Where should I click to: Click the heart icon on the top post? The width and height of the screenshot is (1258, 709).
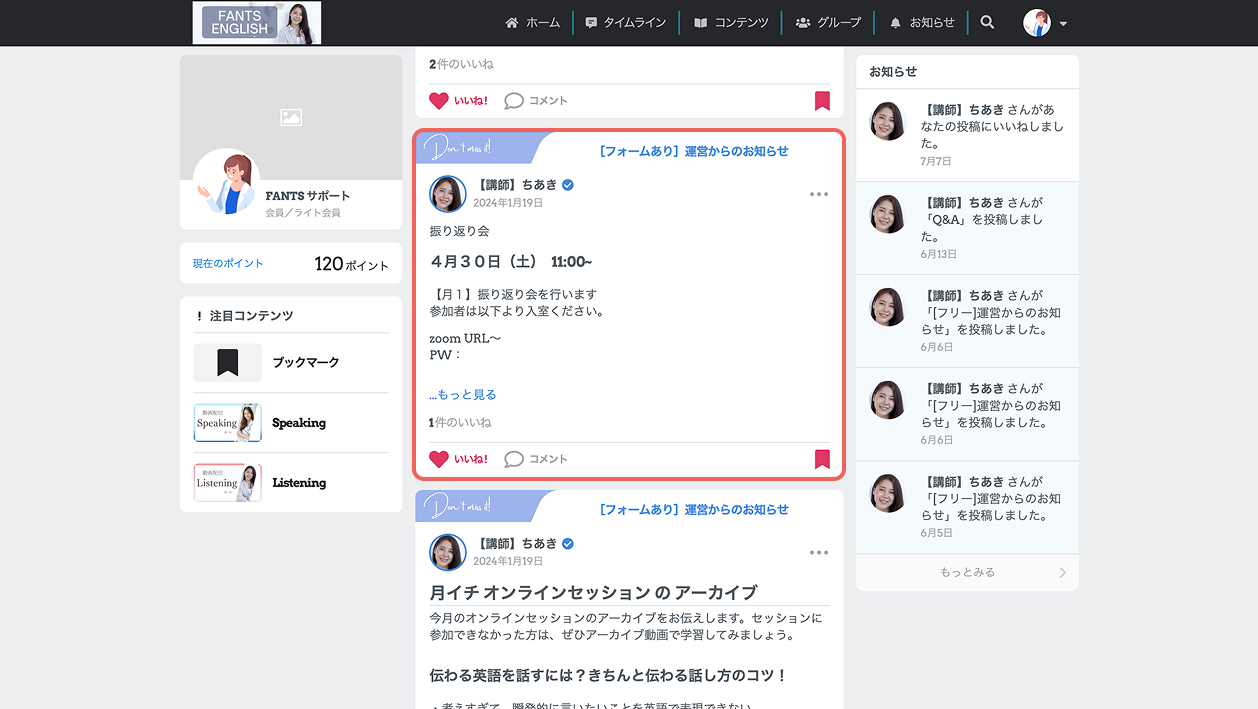pos(439,100)
